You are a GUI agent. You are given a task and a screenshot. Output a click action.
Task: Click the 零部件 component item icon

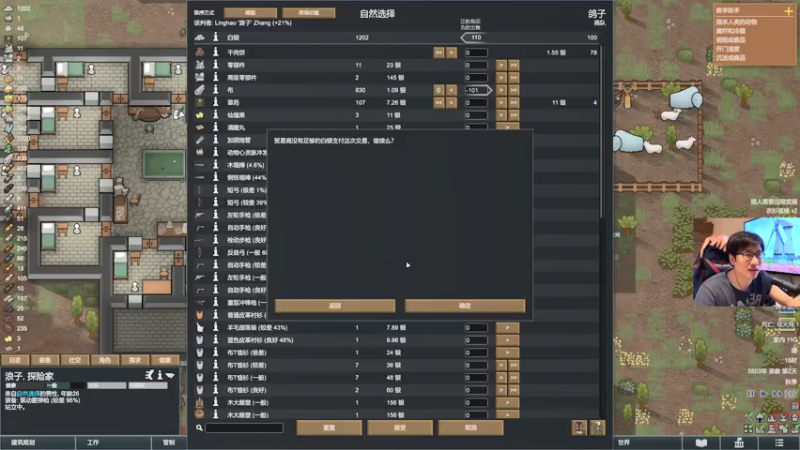[199, 65]
